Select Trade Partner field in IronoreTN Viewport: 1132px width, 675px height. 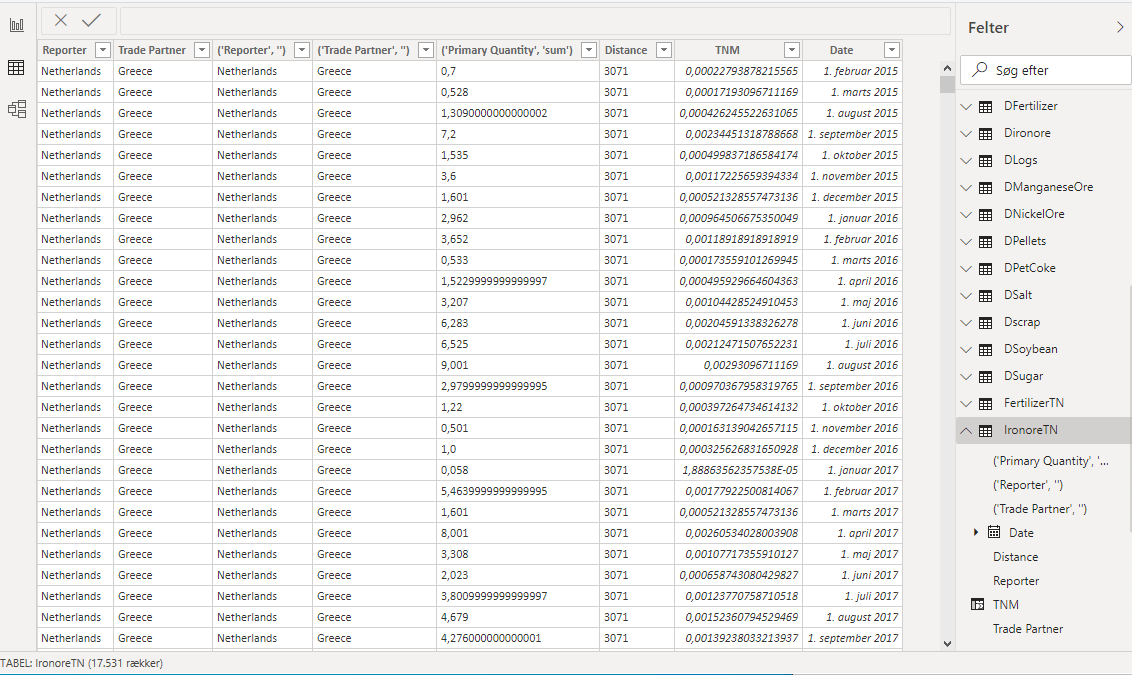[x=1027, y=629]
